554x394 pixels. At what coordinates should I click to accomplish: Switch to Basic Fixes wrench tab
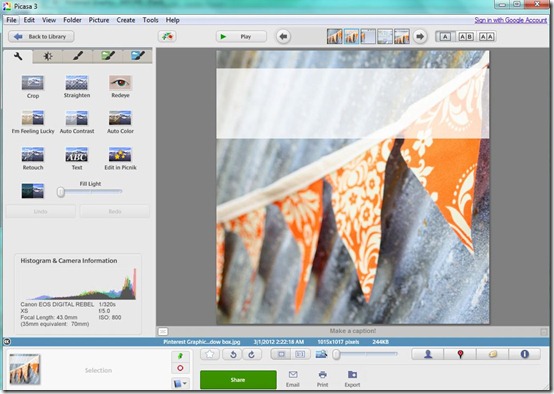coord(18,56)
